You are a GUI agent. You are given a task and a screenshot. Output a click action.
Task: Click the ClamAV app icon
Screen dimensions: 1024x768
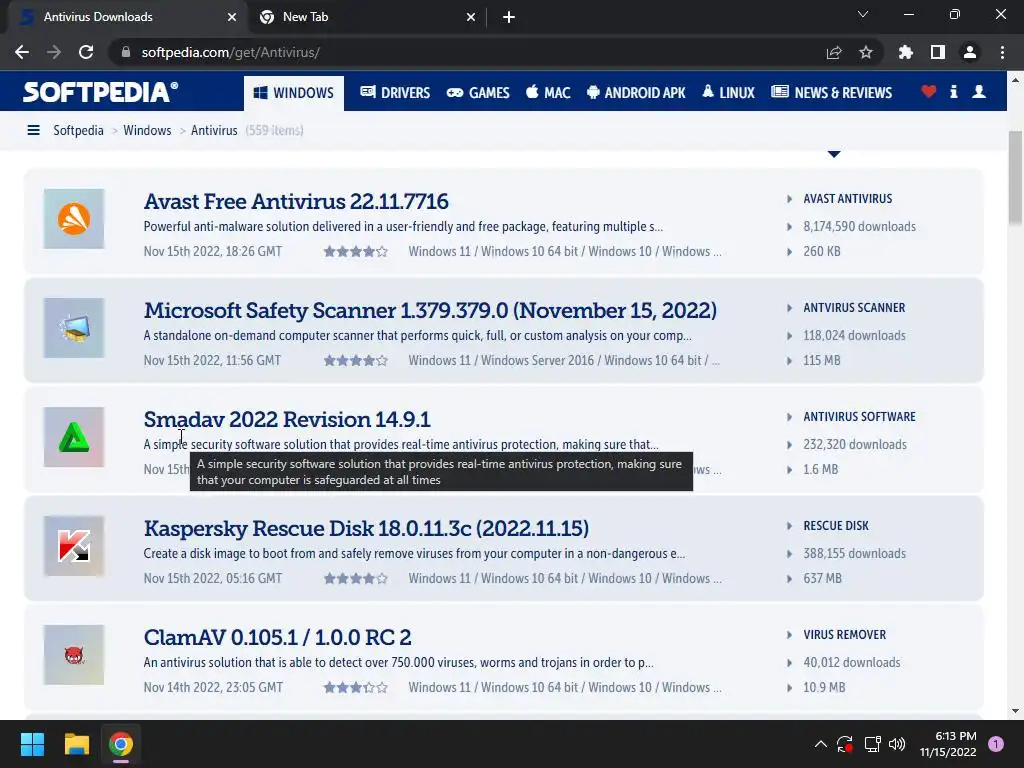point(74,655)
